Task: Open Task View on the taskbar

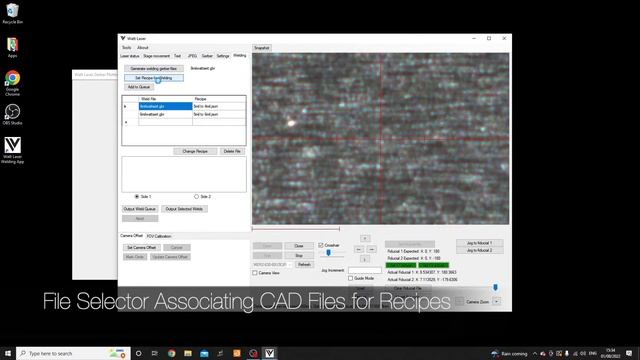Action: (x=155, y=353)
